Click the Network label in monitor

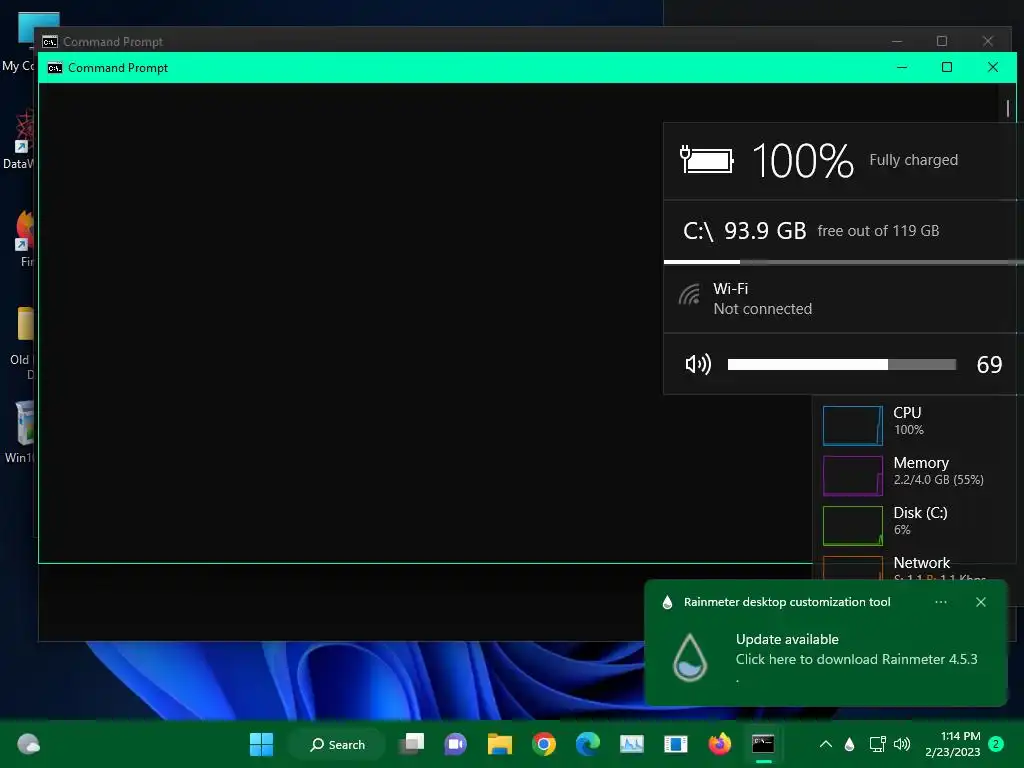[x=921, y=562]
